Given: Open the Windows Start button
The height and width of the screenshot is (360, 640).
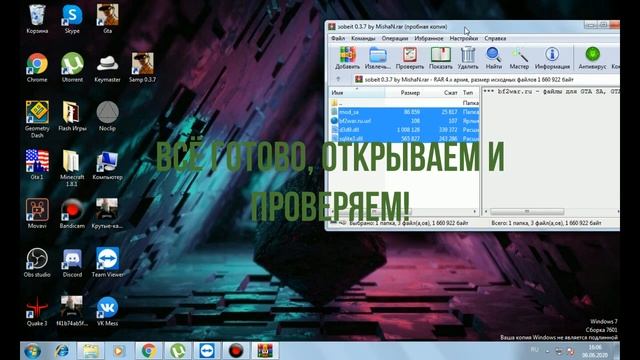Looking at the screenshot, I should pyautogui.click(x=32, y=351).
